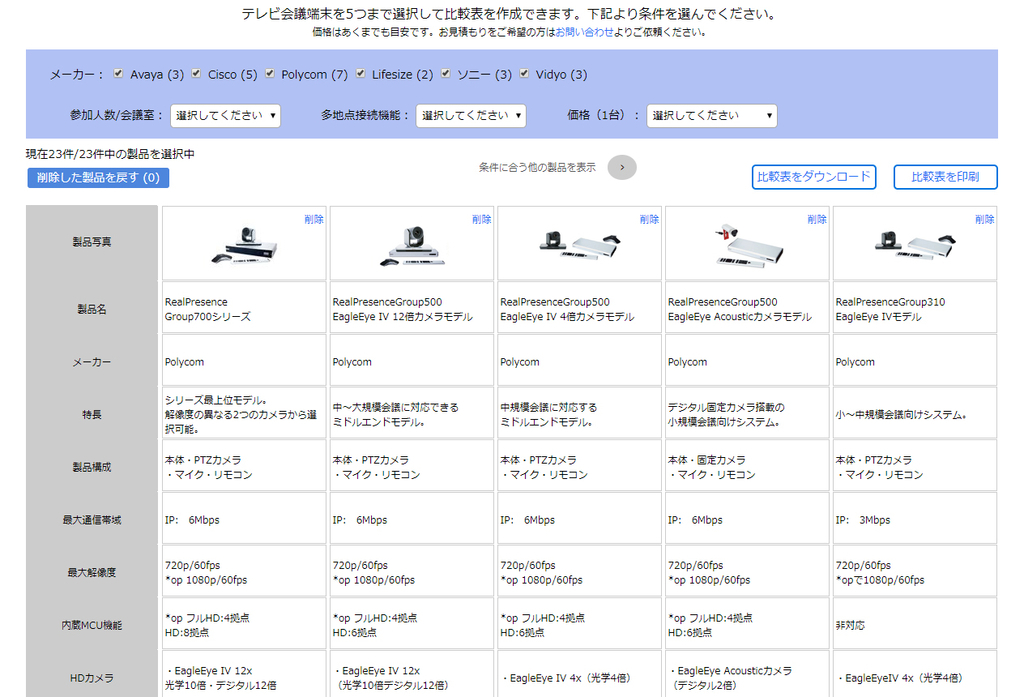
Task: Click the 現在23件/23件中の製品を選択中 status text
Action: [x=110, y=154]
